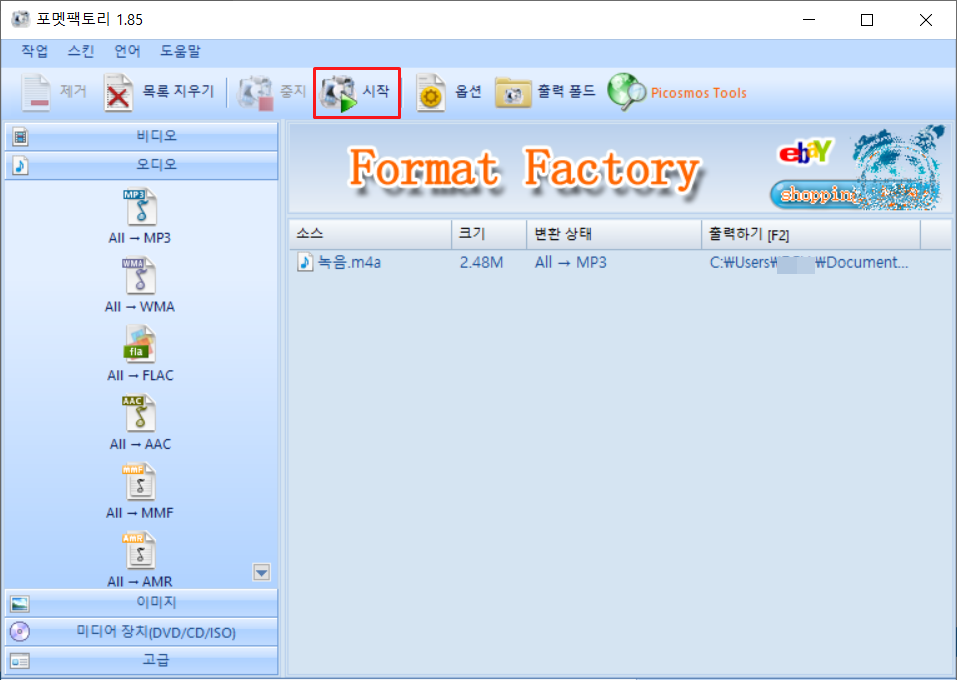This screenshot has height=680, width=957.
Task: Open the 작업 menu
Action: tap(35, 51)
